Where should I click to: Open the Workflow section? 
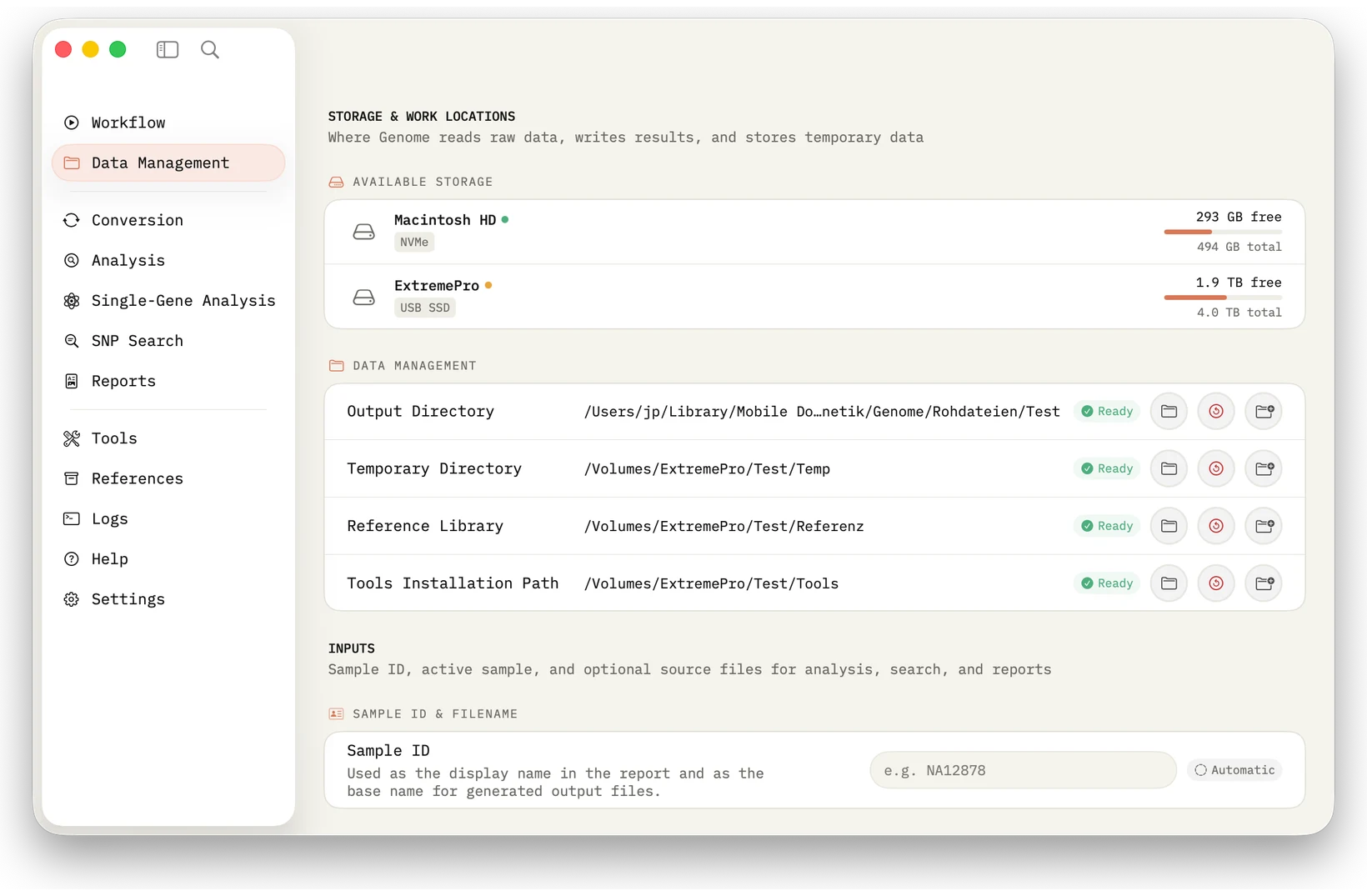(168, 123)
